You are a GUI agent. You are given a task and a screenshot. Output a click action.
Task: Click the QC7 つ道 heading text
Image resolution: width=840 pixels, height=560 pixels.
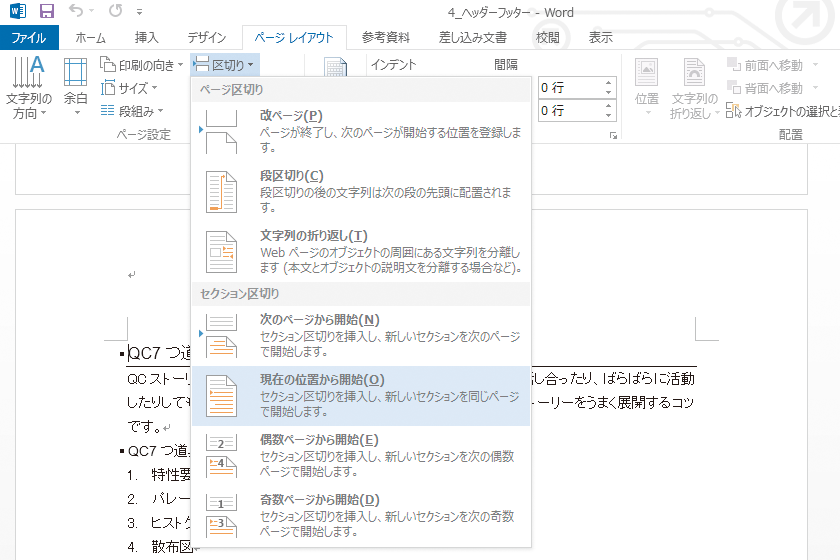[159, 353]
